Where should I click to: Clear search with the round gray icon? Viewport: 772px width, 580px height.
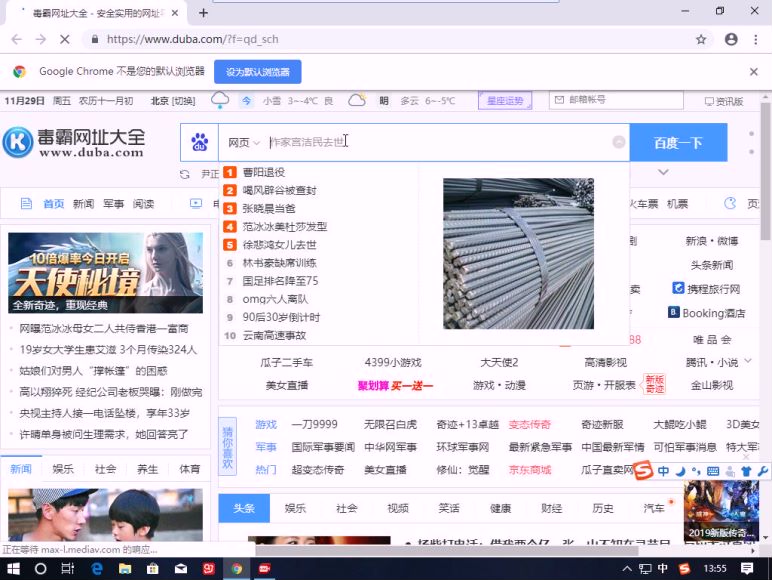pos(619,142)
